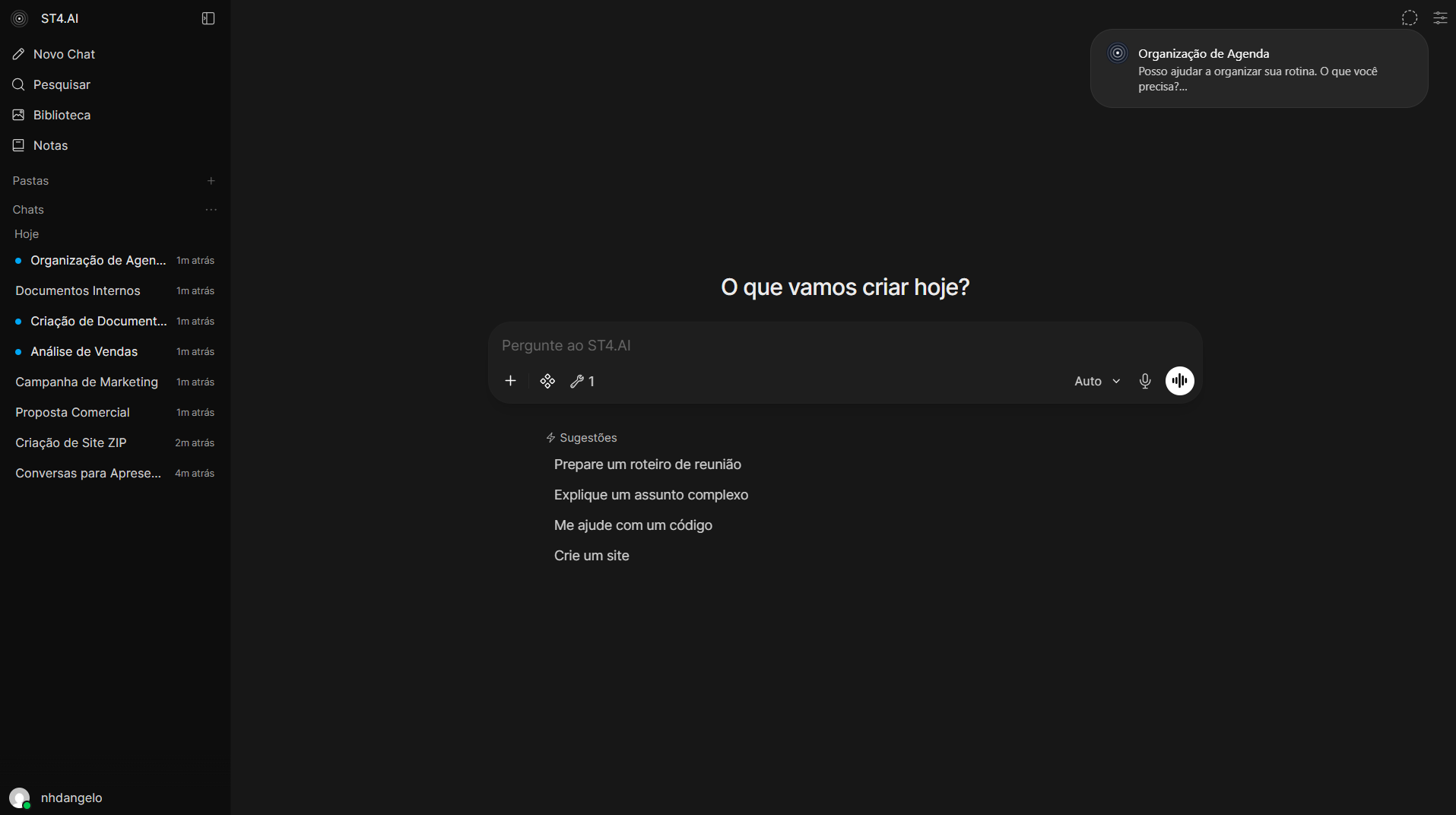The image size is (1456, 815).
Task: Open Chats more options menu
Action: pos(211,210)
